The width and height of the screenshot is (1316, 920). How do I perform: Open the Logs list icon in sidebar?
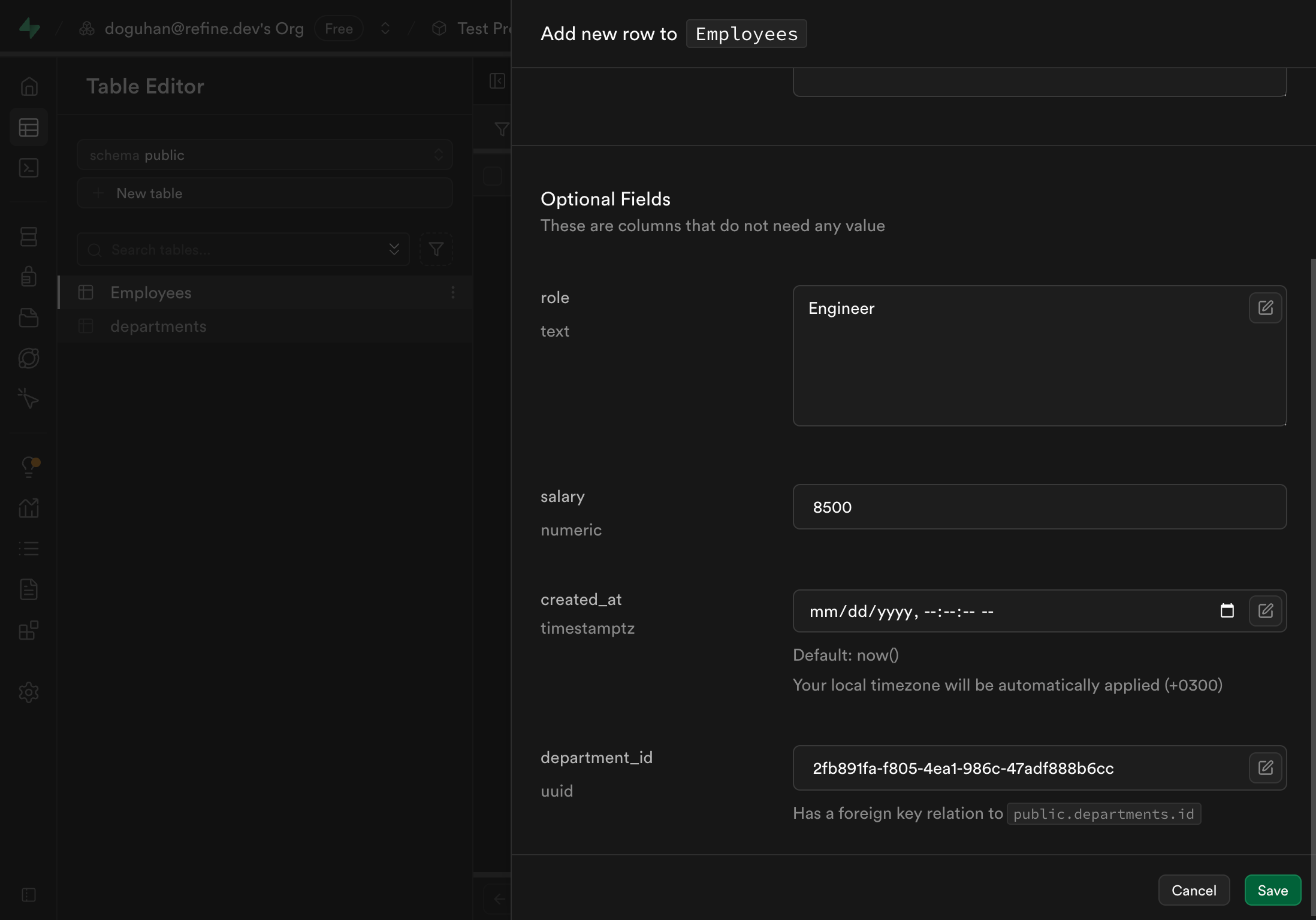coord(29,548)
